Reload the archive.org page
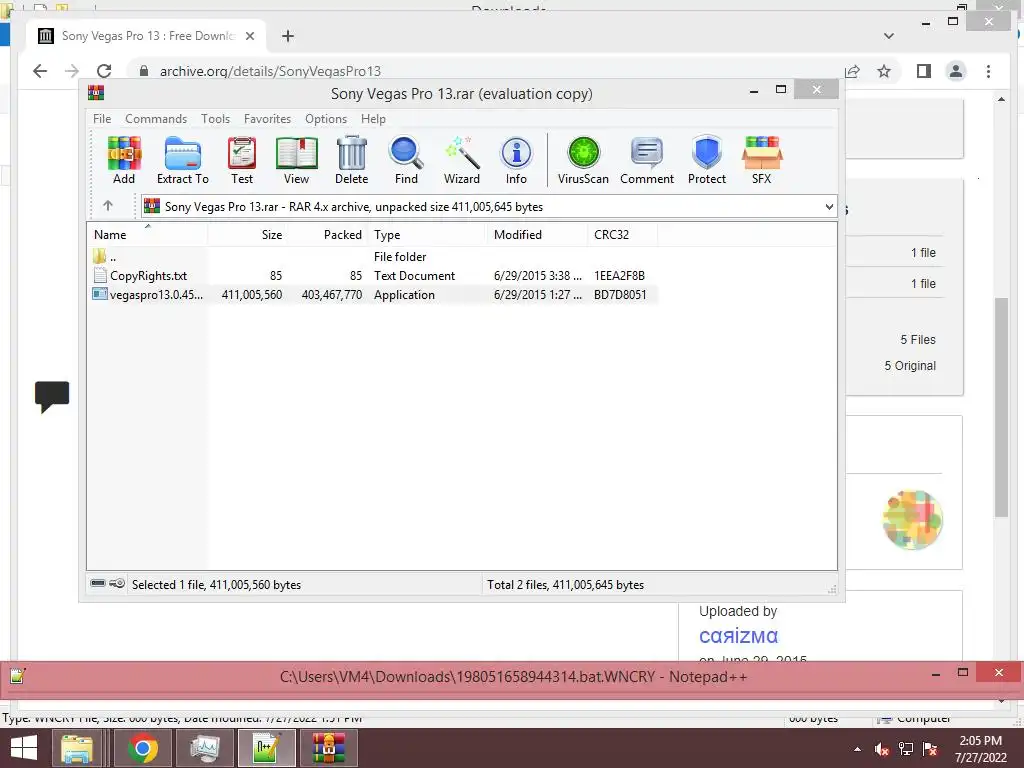 tap(104, 71)
